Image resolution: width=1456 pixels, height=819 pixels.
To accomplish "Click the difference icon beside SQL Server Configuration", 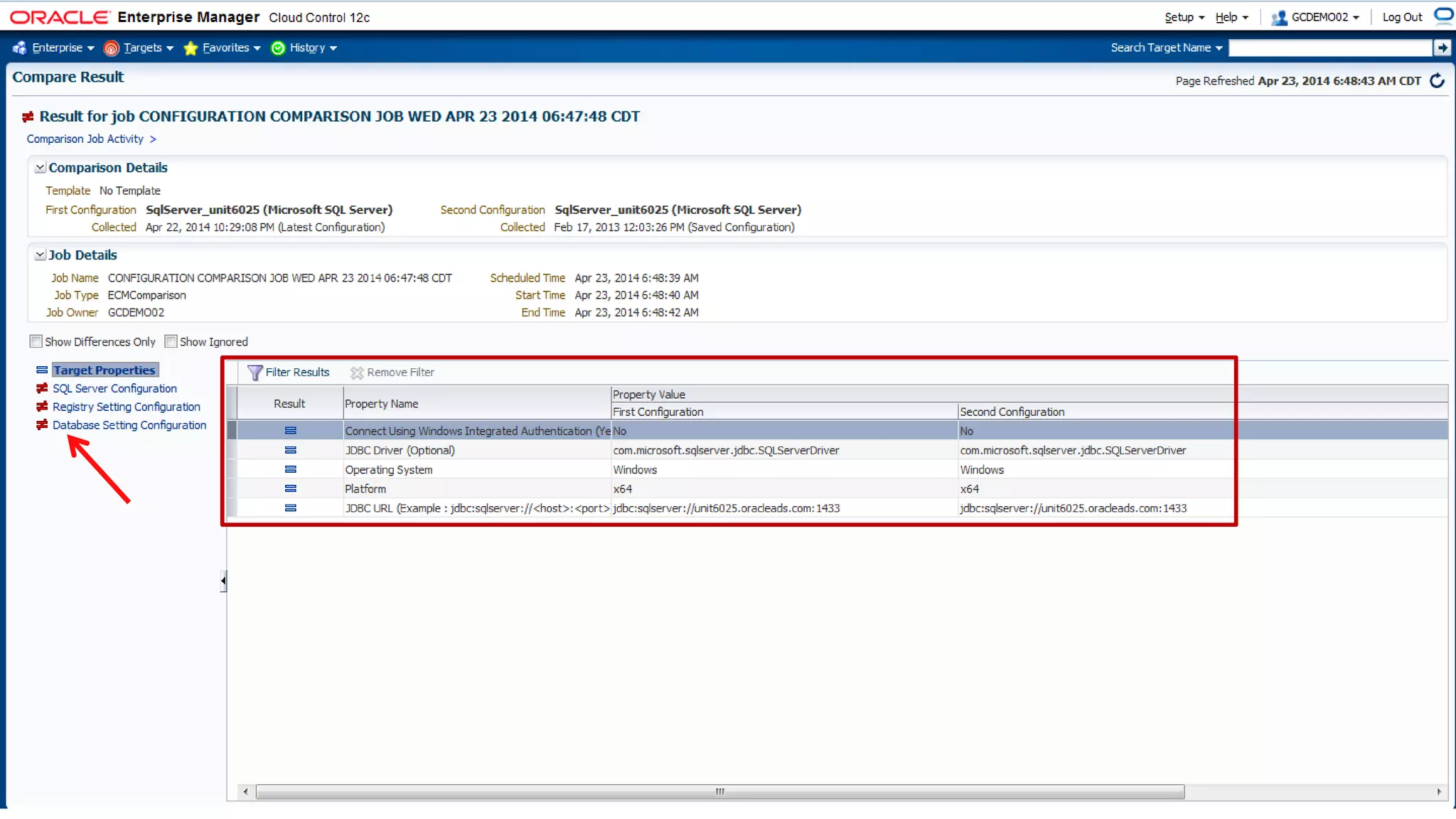I will [x=42, y=388].
